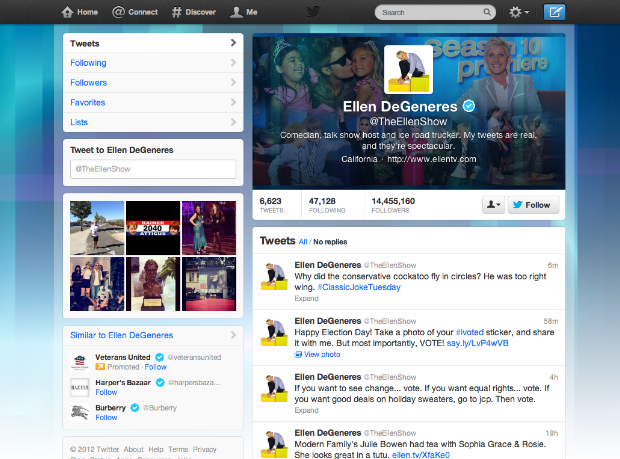Click the Favorites row chevron arrow
The height and width of the screenshot is (459, 620).
click(x=233, y=102)
